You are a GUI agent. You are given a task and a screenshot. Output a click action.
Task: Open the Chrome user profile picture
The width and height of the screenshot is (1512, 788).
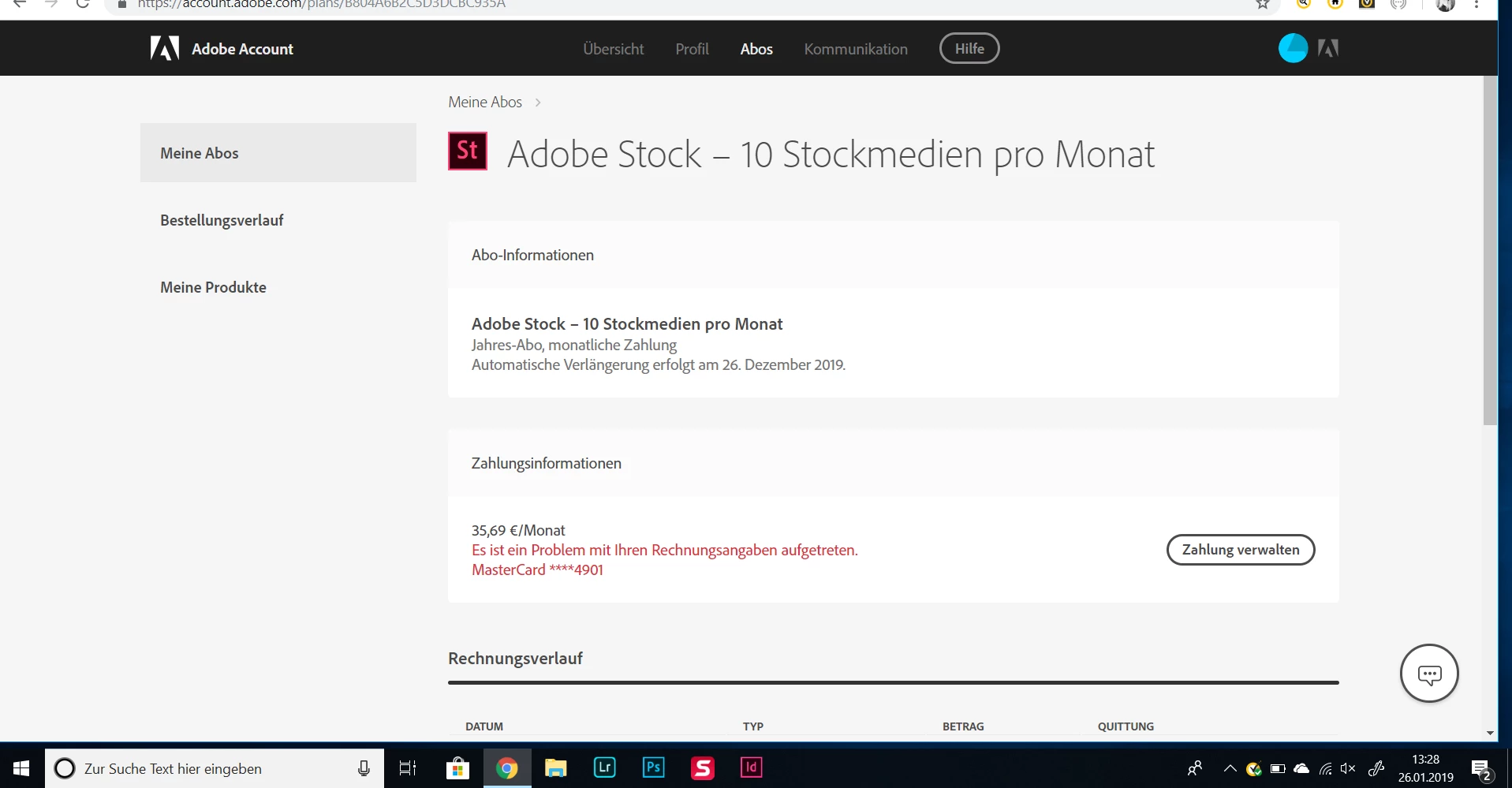[x=1445, y=5]
